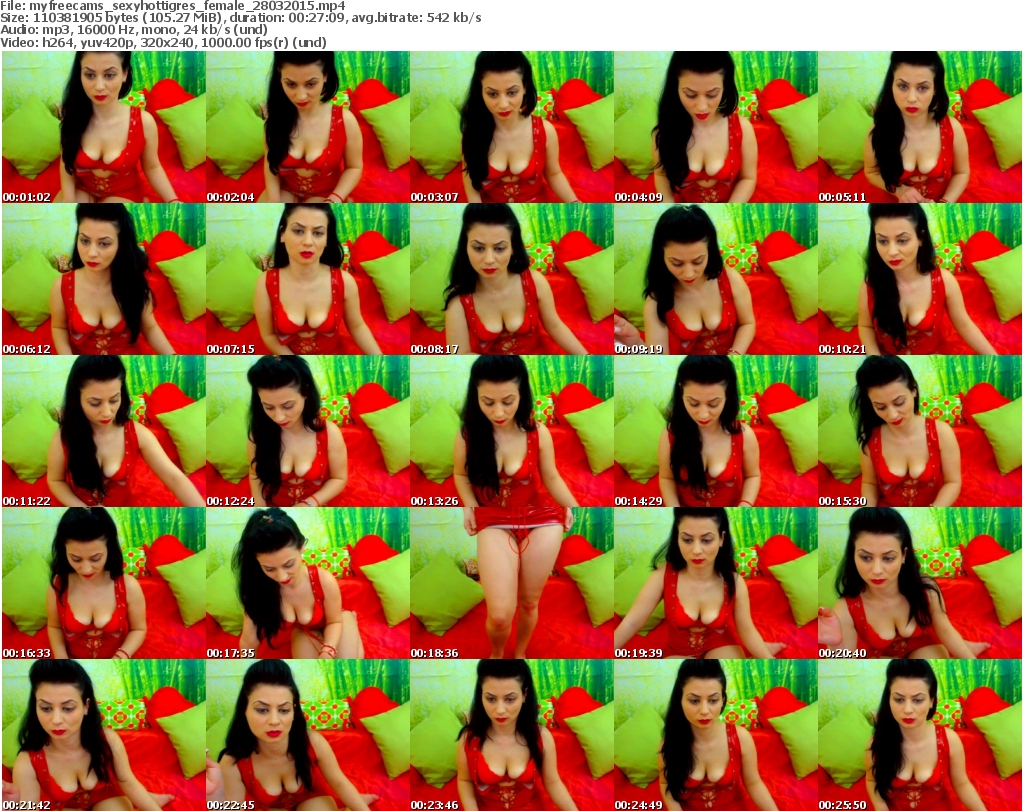The width and height of the screenshot is (1024, 811).
Task: Pick the frame stamped 00:11:22
Action: [x=104, y=431]
